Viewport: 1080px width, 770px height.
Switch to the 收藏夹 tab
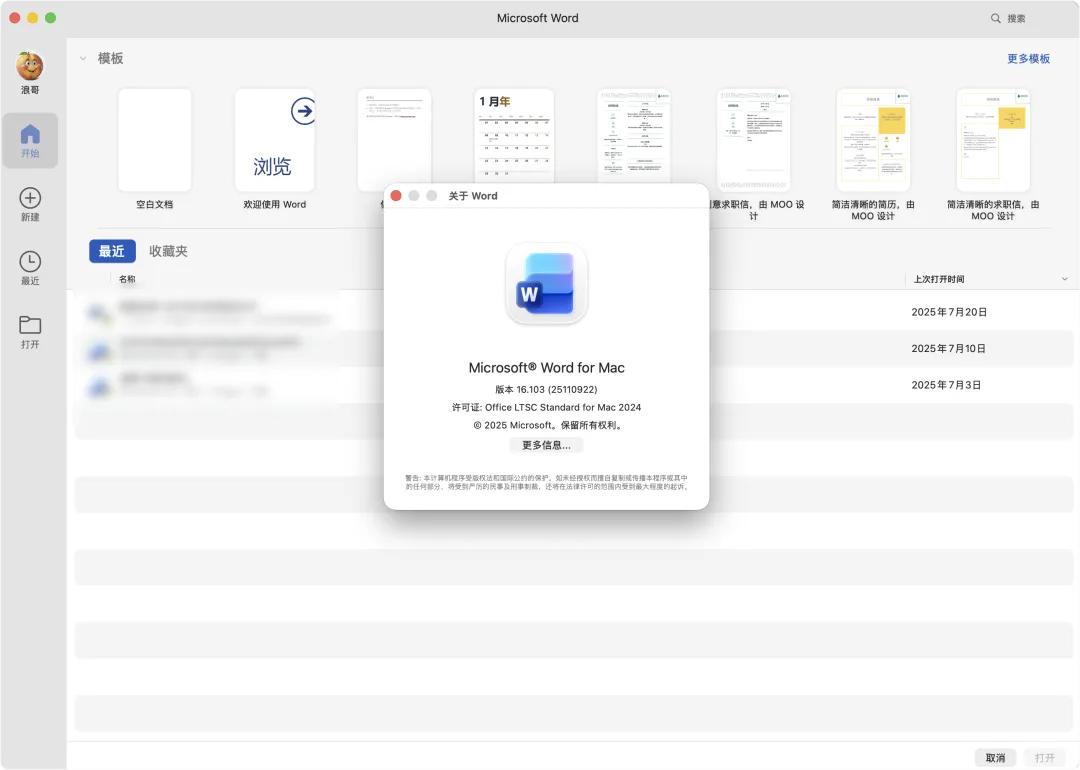tap(168, 251)
